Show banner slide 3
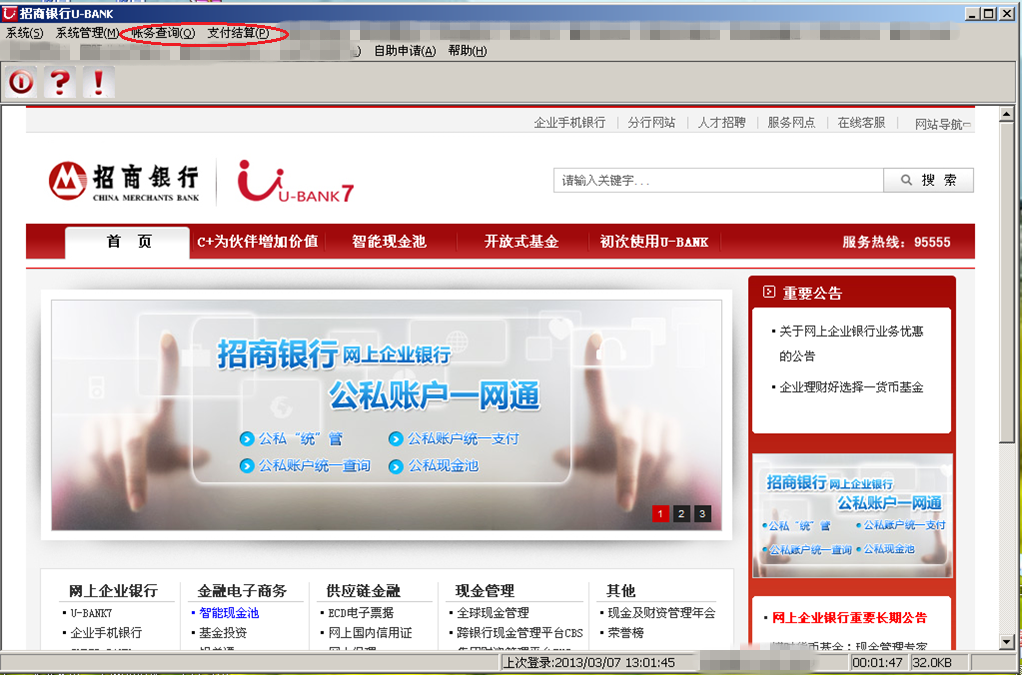 [702, 513]
